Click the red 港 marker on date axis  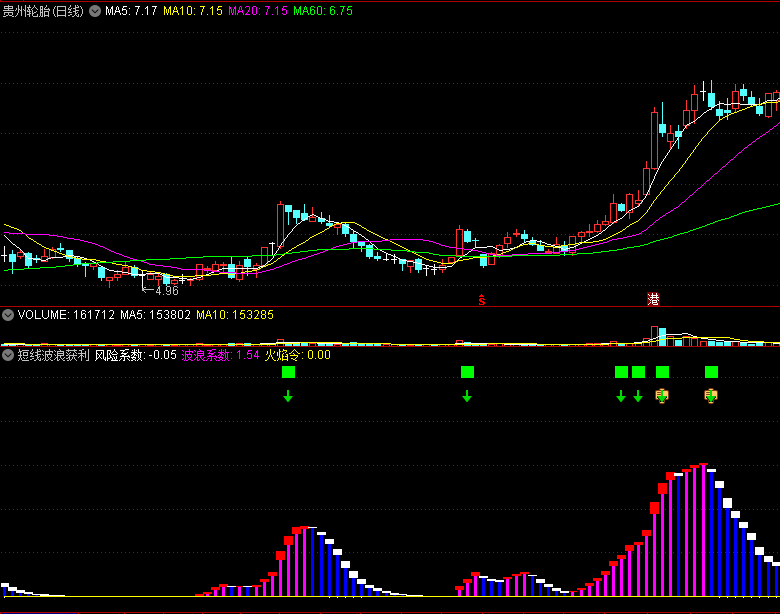click(x=653, y=299)
